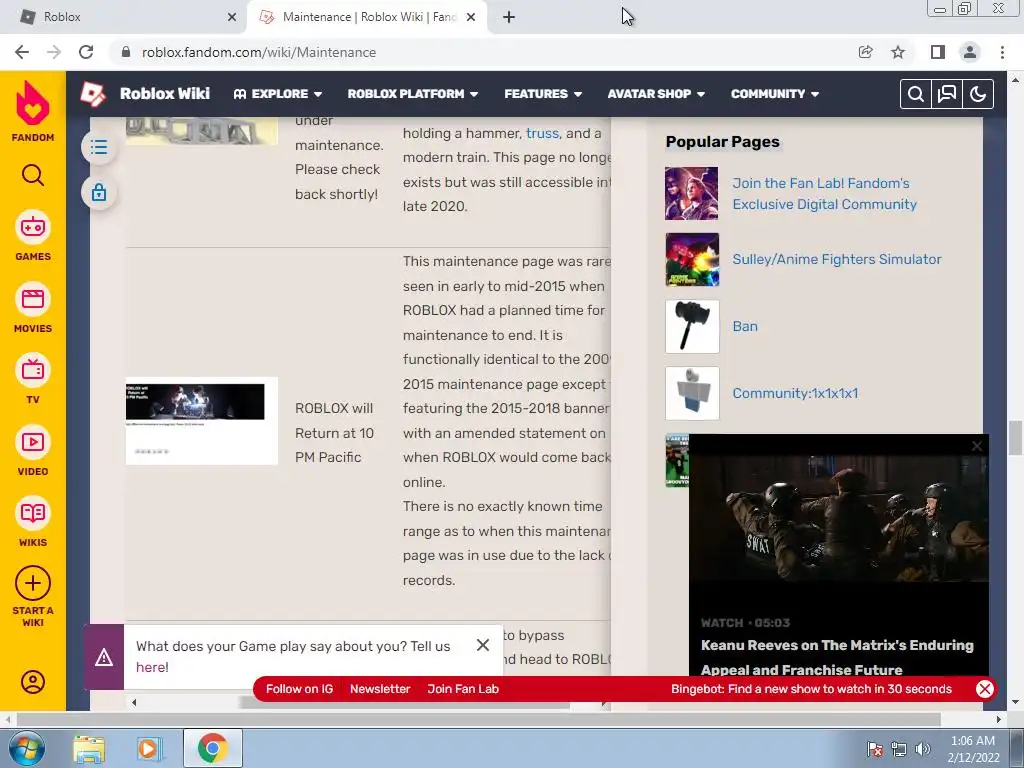Open the wiki discussions chat icon
Image resolution: width=1024 pixels, height=768 pixels.
(947, 94)
